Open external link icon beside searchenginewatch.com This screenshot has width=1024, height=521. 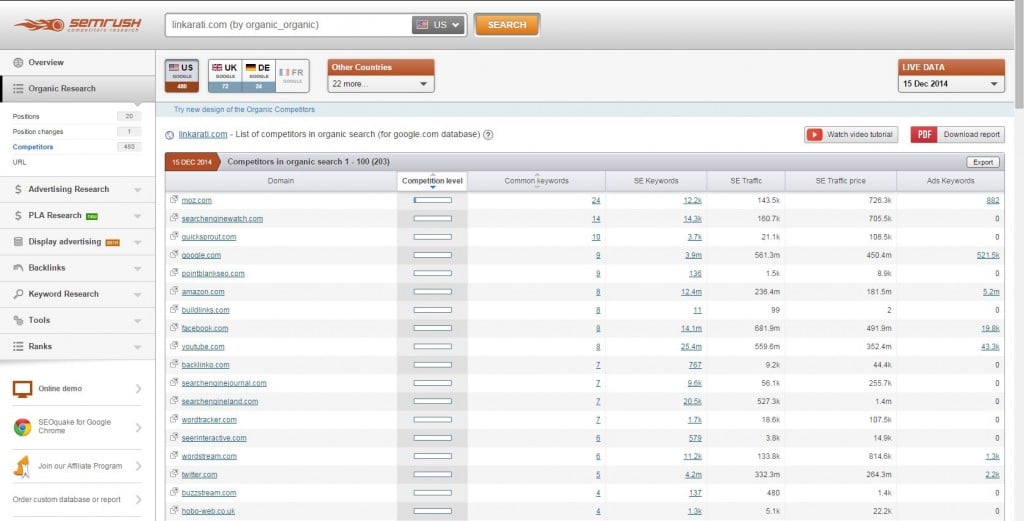(x=174, y=217)
